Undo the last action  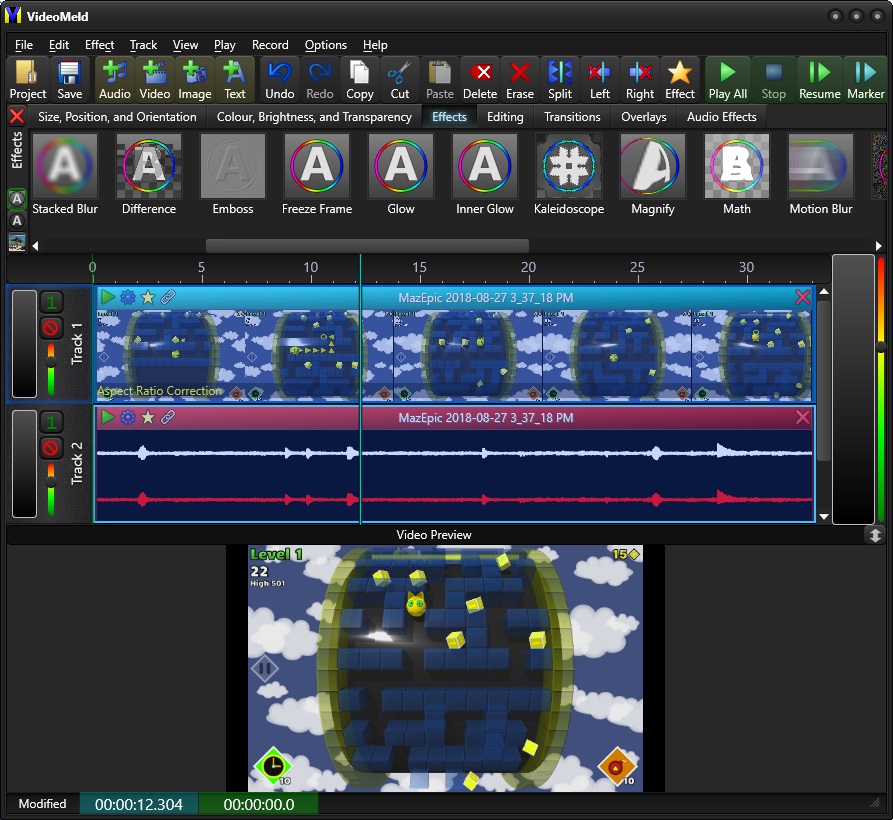pyautogui.click(x=279, y=79)
